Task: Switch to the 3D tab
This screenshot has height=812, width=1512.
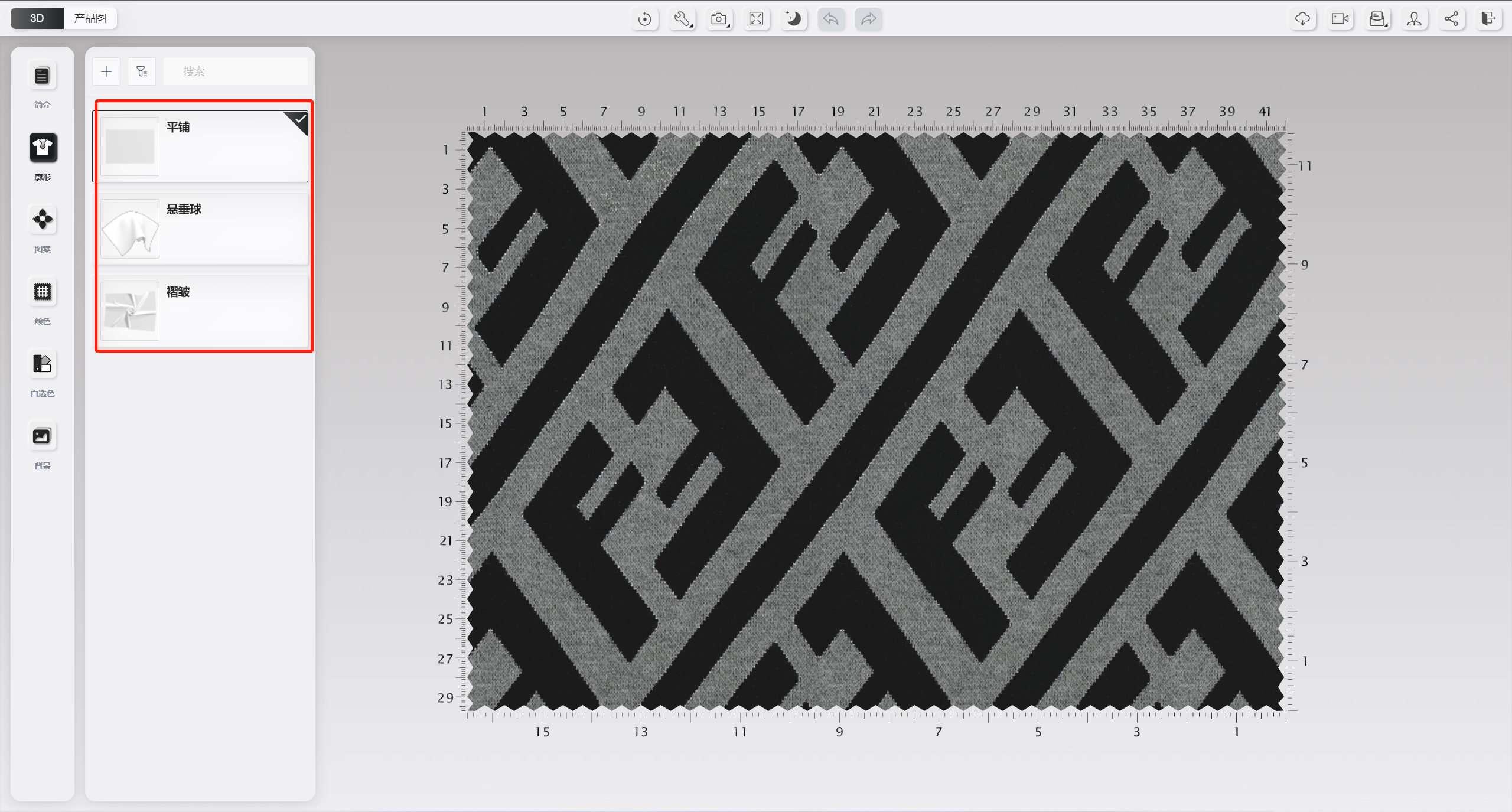Action: [x=37, y=18]
